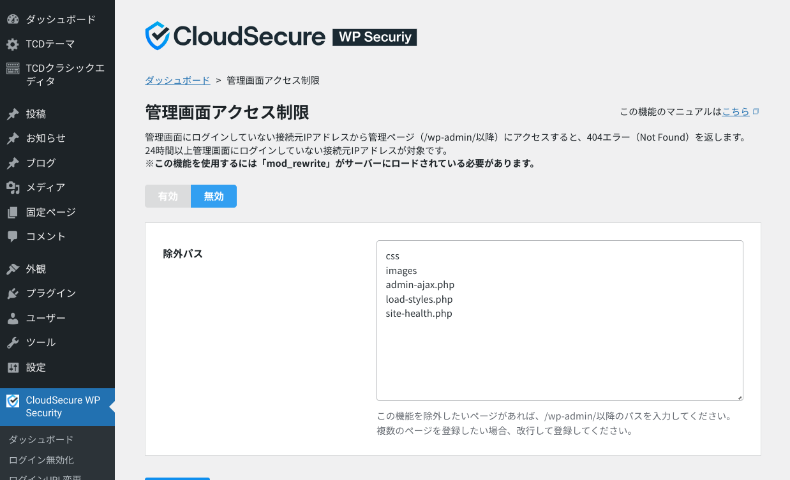Click inside the 除外パス textarea
Screen dimensions: 790x480
tap(559, 320)
